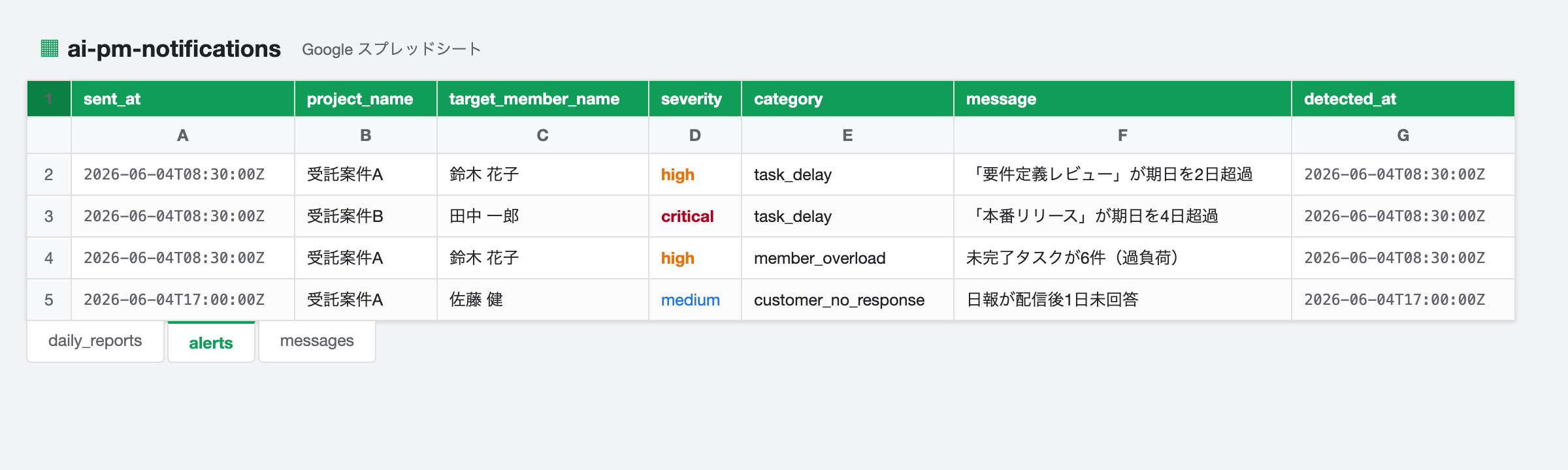
Task: Click detected_at cell in row 3
Action: [1403, 216]
